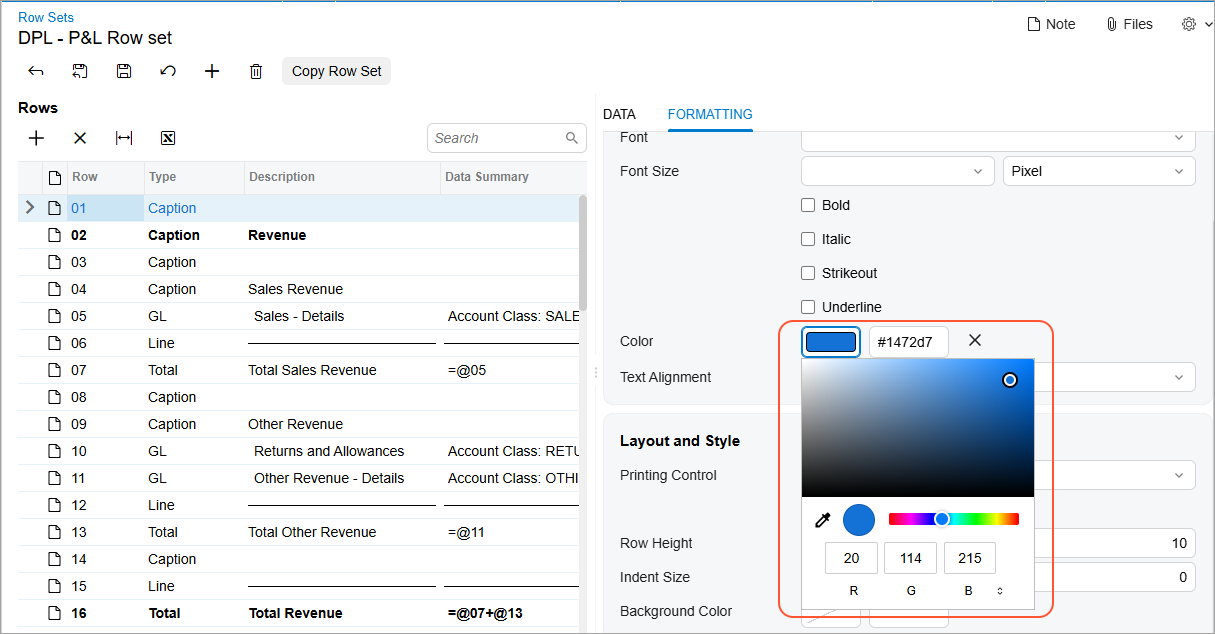Open the Row Sets breadcrumb link
The image size is (1215, 634).
click(46, 17)
